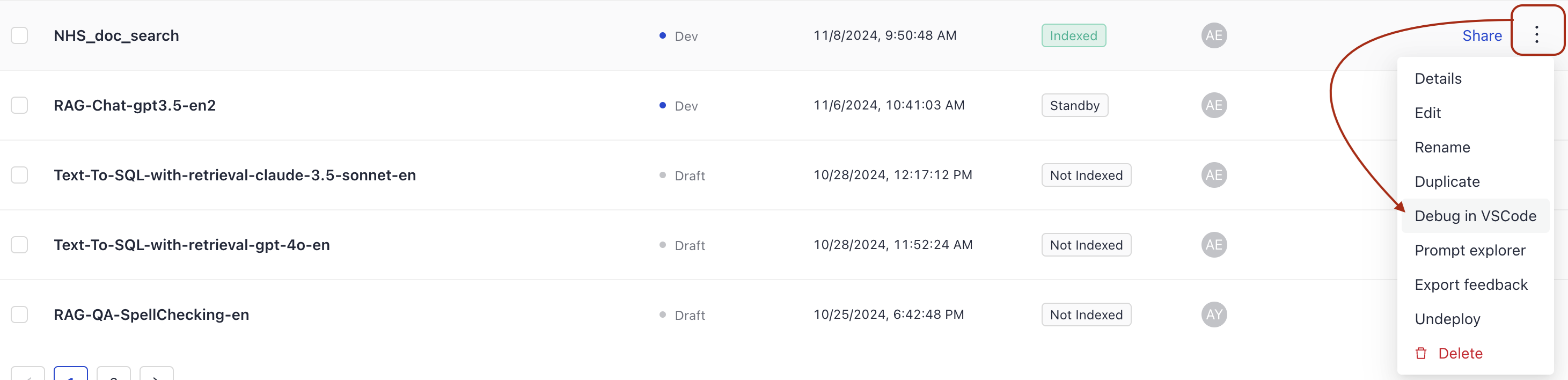Click Duplicate in the context menu
This screenshot has height=380, width=1568.
[x=1447, y=181]
